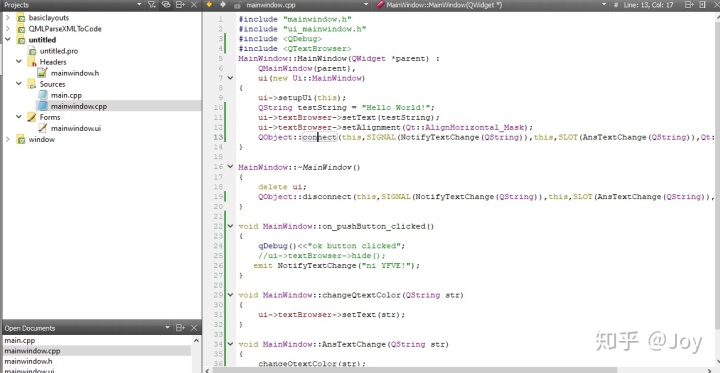Open the Projects view selector dropdown
Viewport: 720px width, 373px height.
click(x=139, y=5)
